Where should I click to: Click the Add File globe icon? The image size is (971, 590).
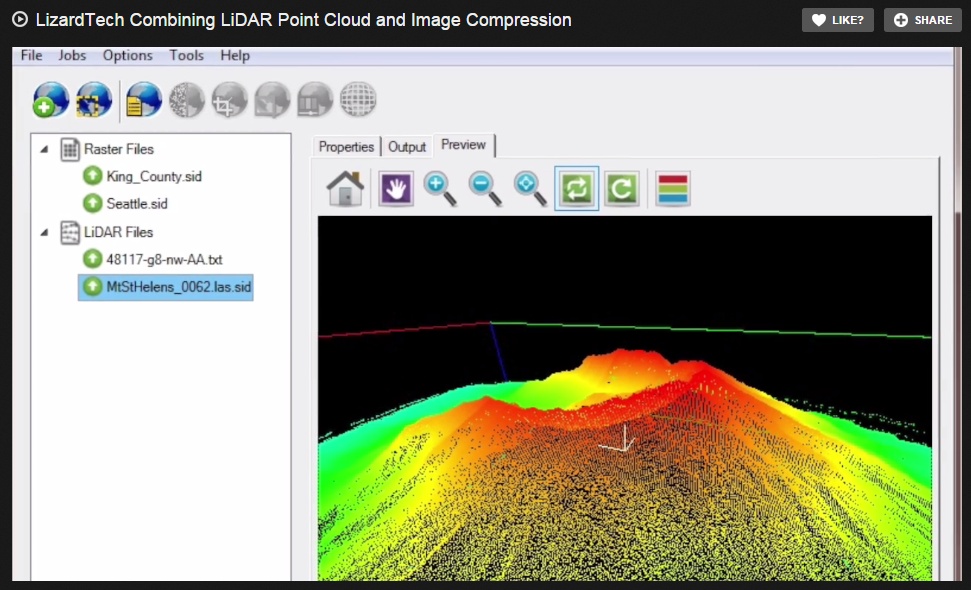coord(49,100)
